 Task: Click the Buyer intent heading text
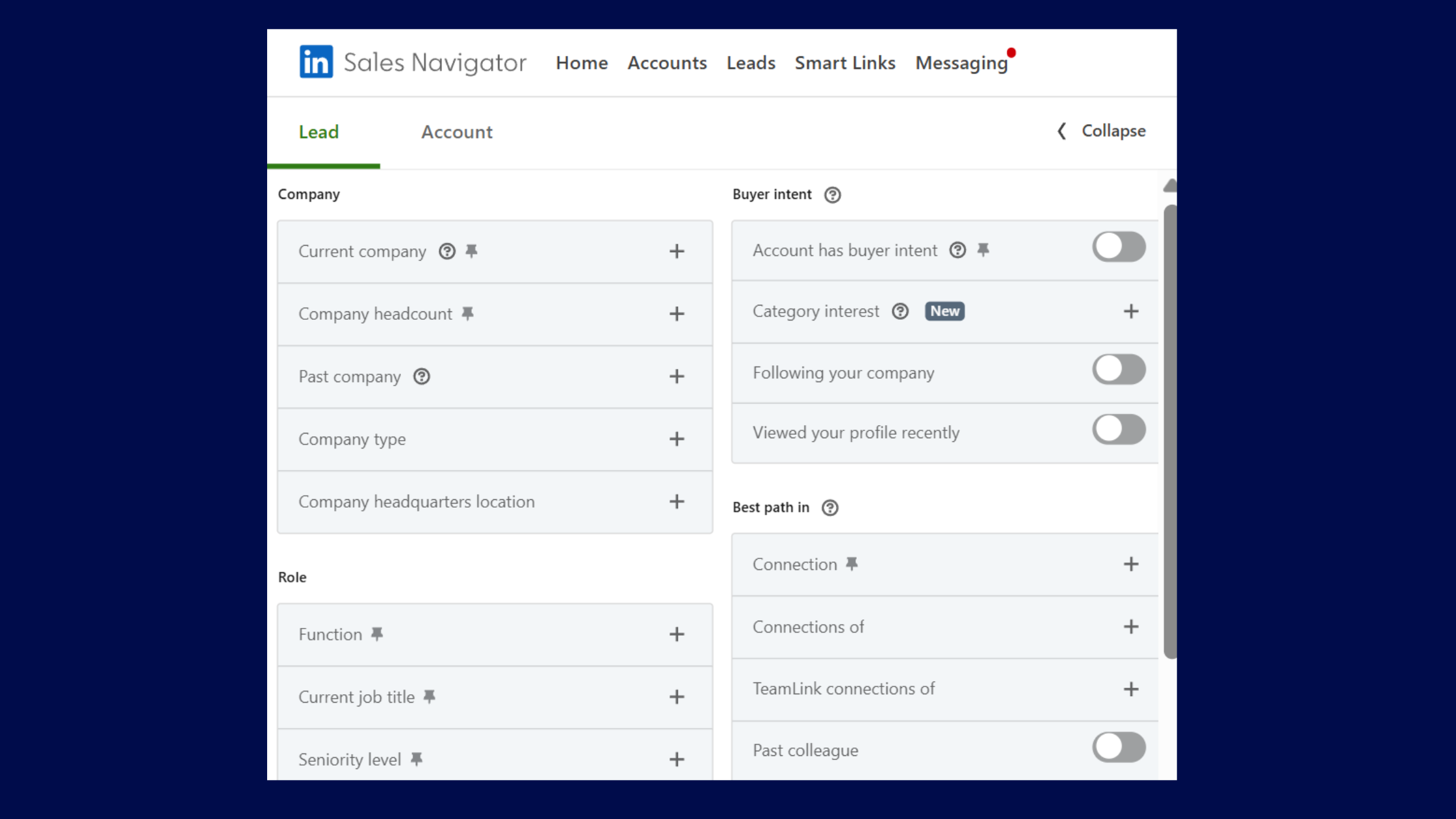(772, 194)
